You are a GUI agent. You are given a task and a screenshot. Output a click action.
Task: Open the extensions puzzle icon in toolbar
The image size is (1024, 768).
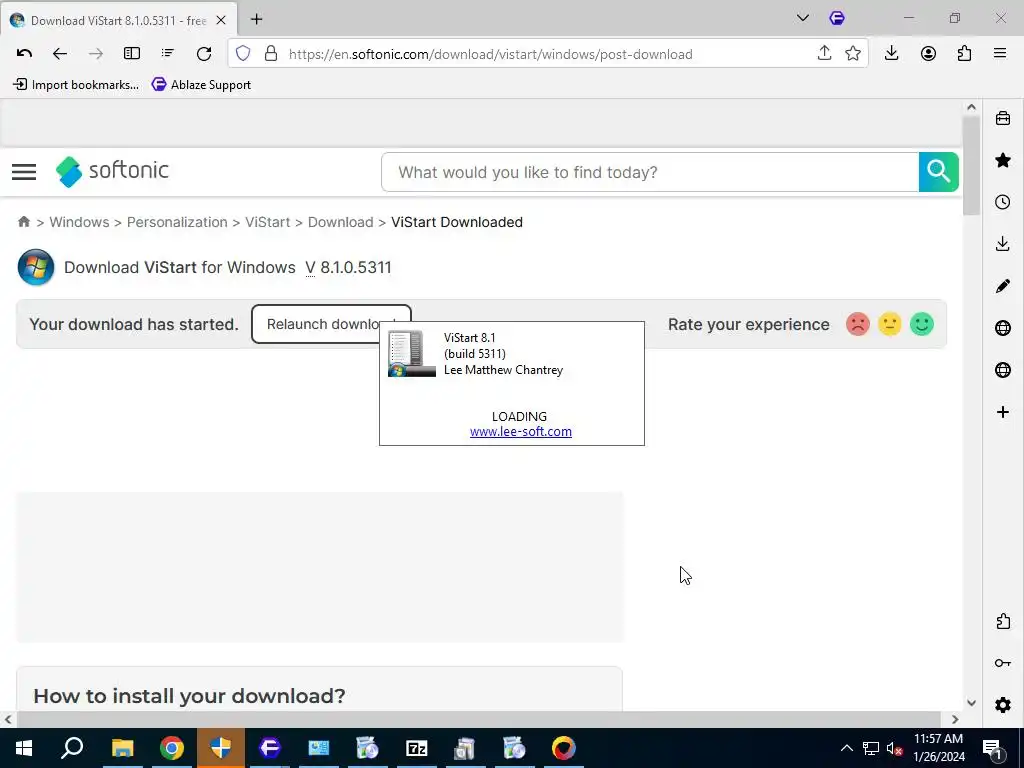click(x=964, y=54)
